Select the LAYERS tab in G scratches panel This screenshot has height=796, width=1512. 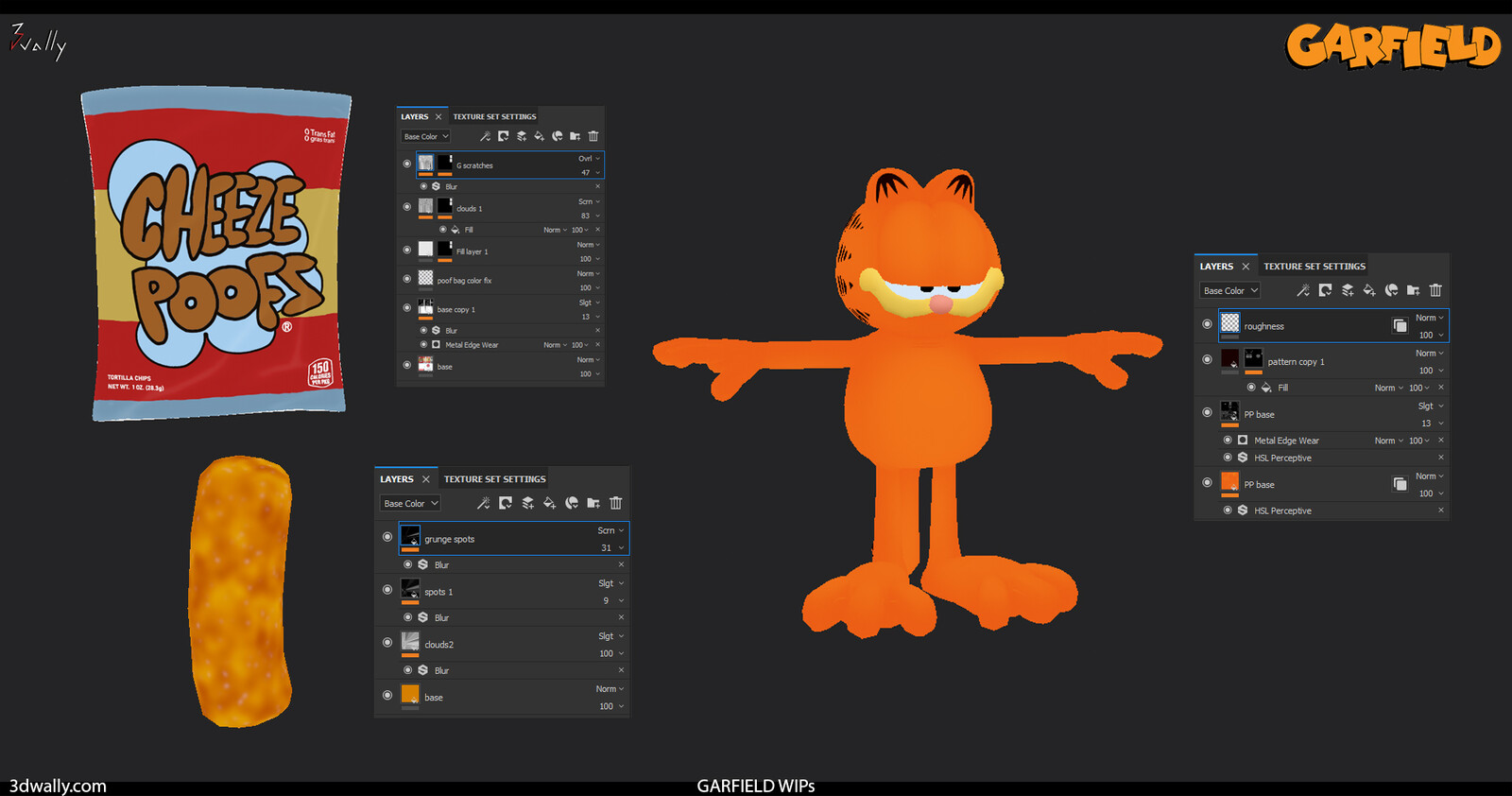point(415,117)
